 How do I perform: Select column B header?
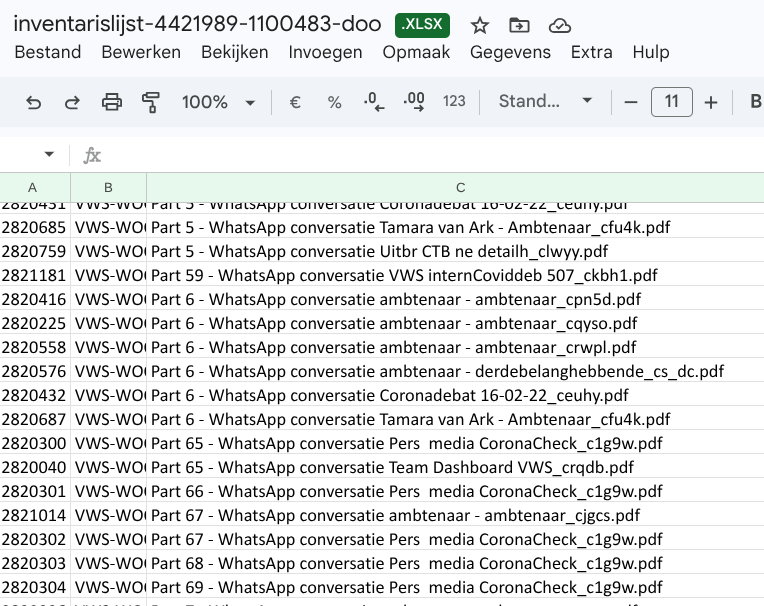108,188
